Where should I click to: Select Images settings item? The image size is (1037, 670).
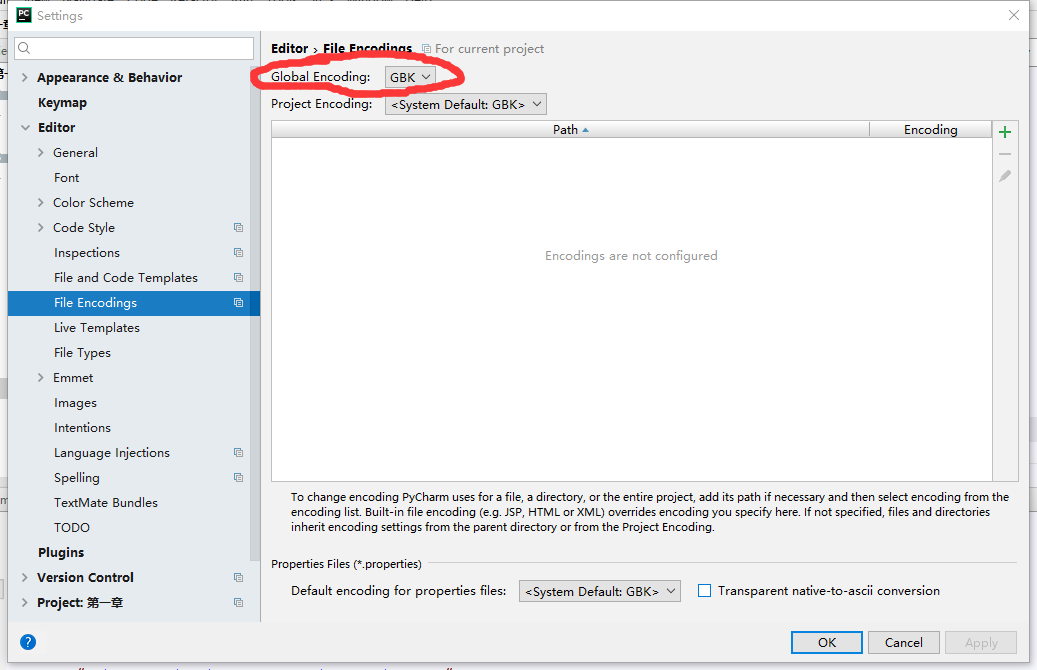click(x=75, y=403)
